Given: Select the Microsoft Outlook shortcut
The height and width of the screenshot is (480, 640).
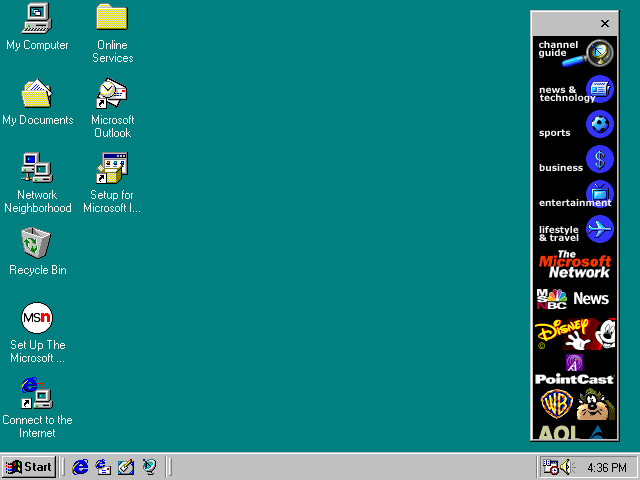Looking at the screenshot, I should [112, 93].
